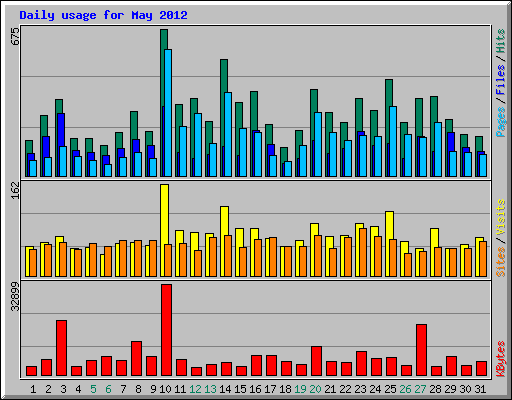The image size is (512, 400).
Task: Click the cyan Pages bar for day 14
Action: pyautogui.click(x=228, y=134)
